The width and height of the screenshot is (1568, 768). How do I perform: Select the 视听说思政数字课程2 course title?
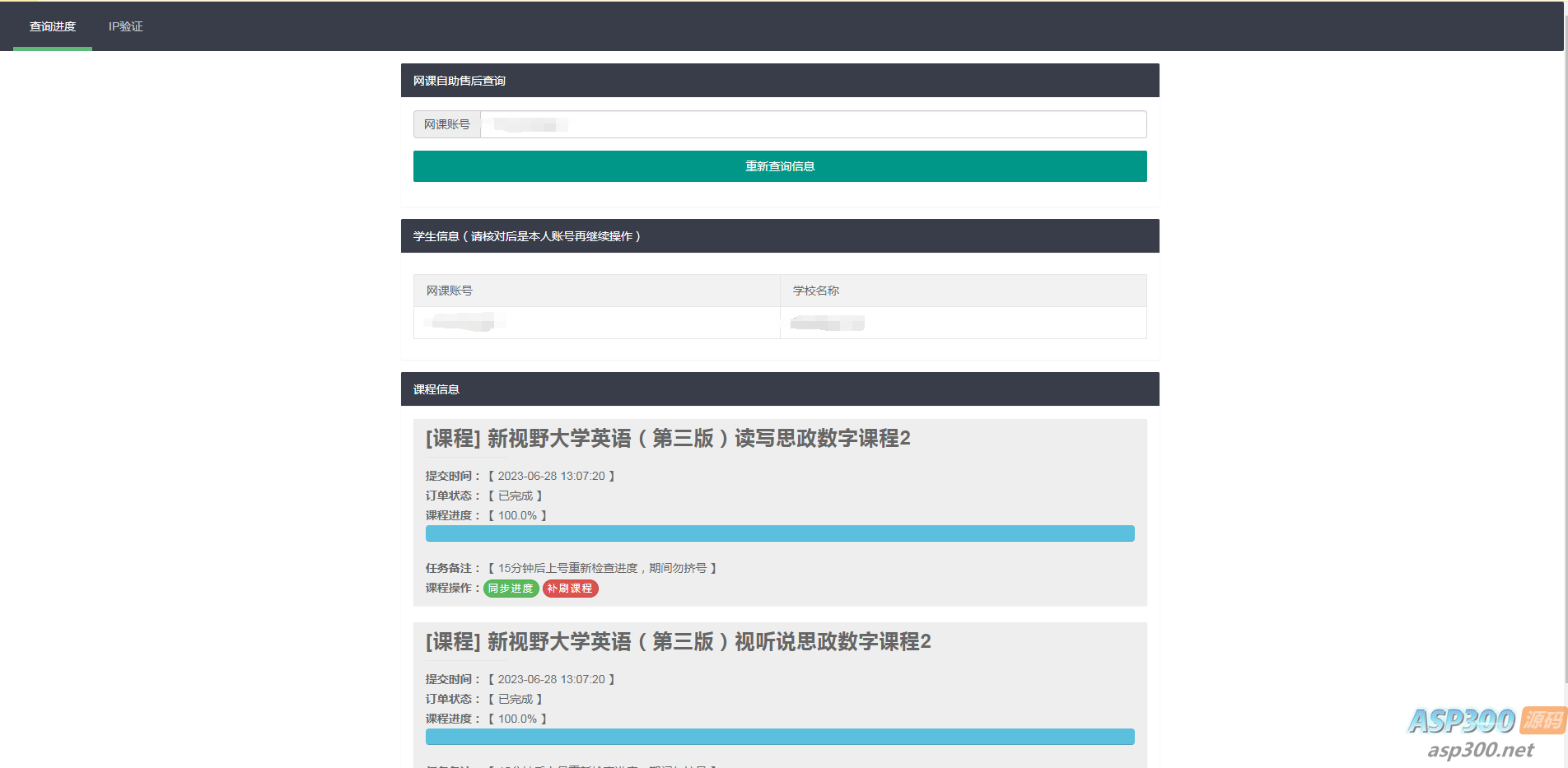point(678,641)
